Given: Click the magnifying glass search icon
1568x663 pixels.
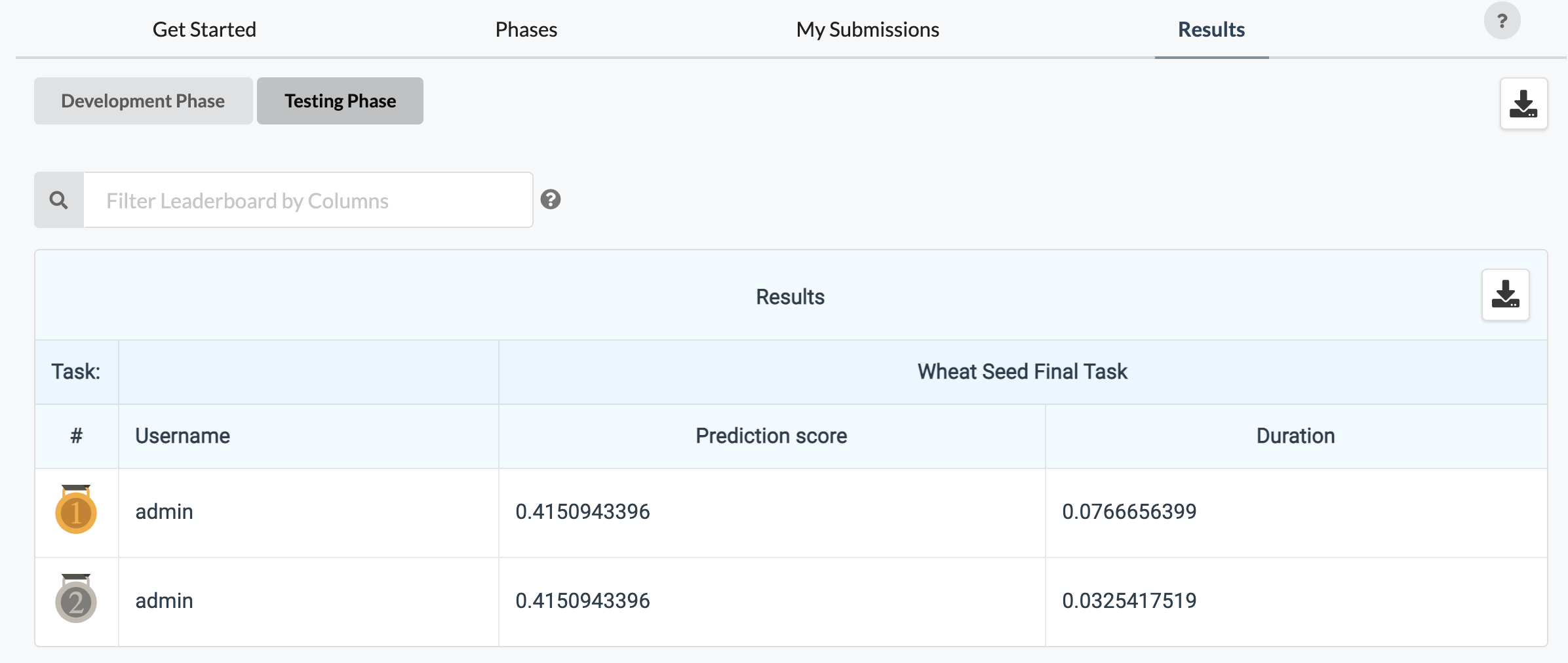Looking at the screenshot, I should tap(58, 199).
